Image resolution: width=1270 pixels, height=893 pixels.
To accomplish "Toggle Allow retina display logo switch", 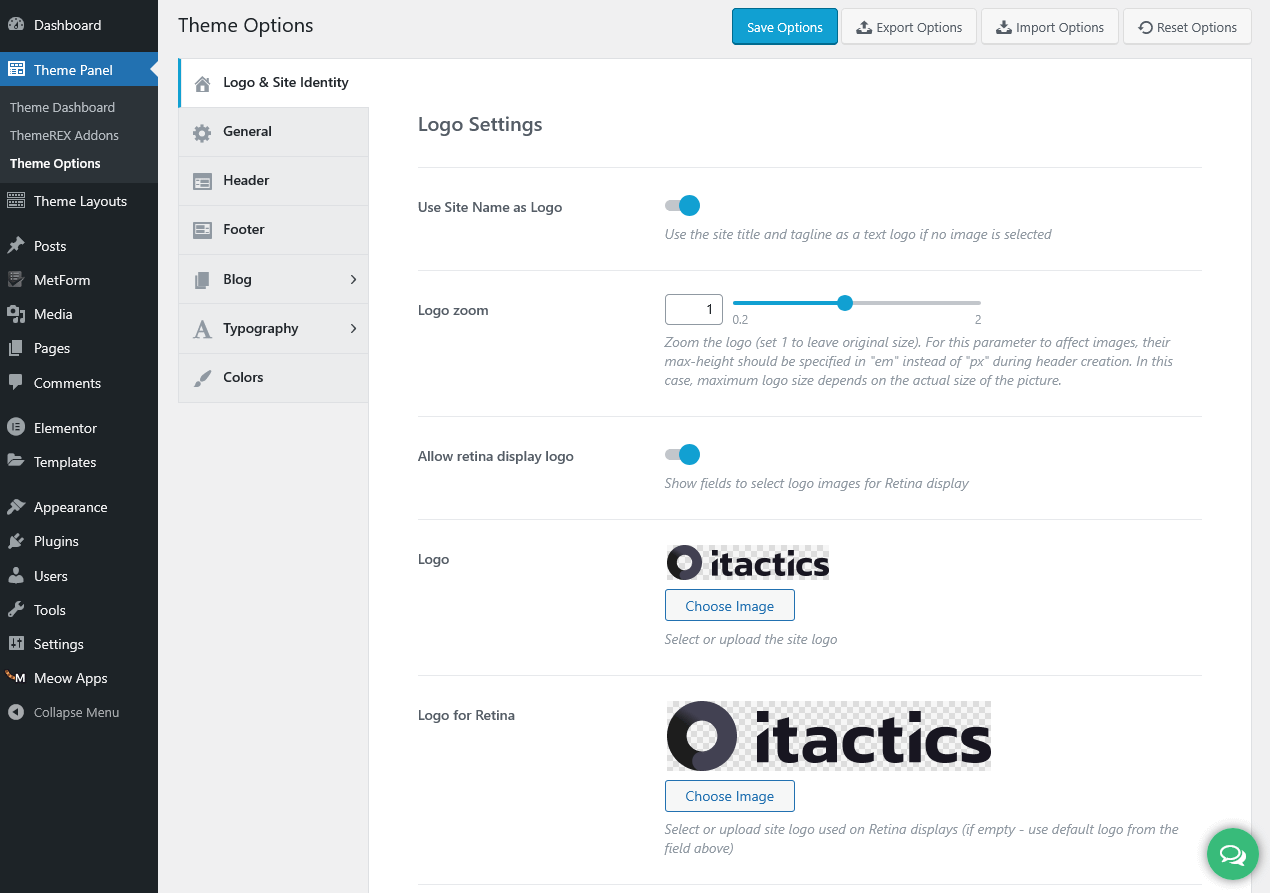I will click(x=682, y=455).
